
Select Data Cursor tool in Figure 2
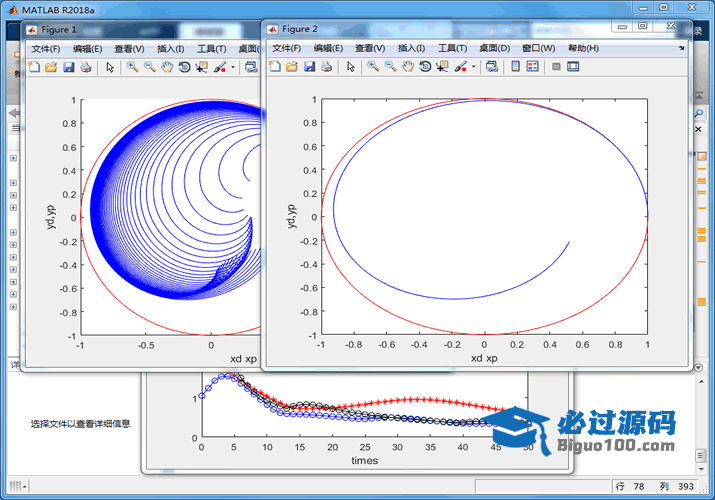tap(442, 67)
